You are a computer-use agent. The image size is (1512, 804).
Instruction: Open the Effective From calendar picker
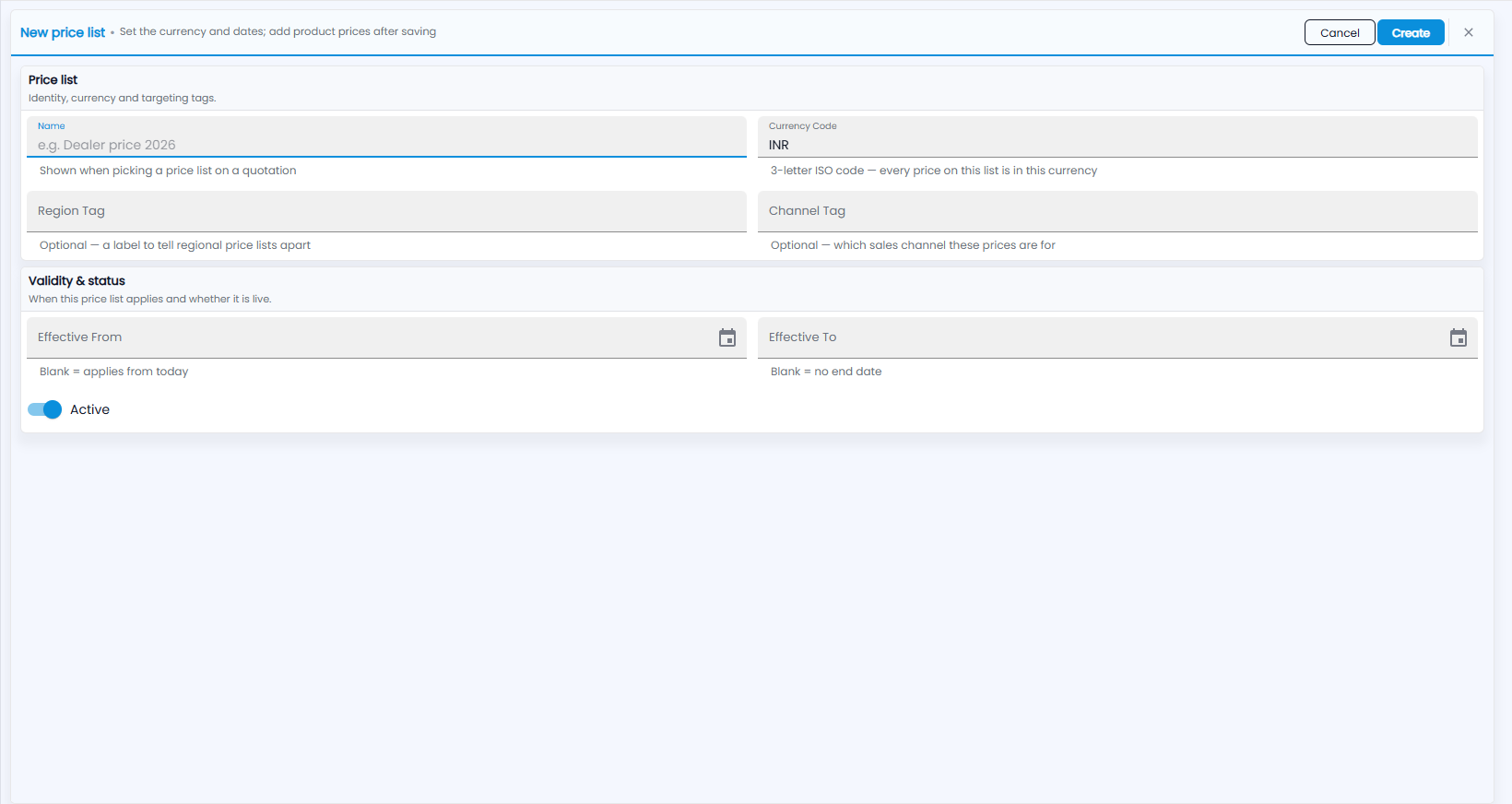(x=727, y=337)
